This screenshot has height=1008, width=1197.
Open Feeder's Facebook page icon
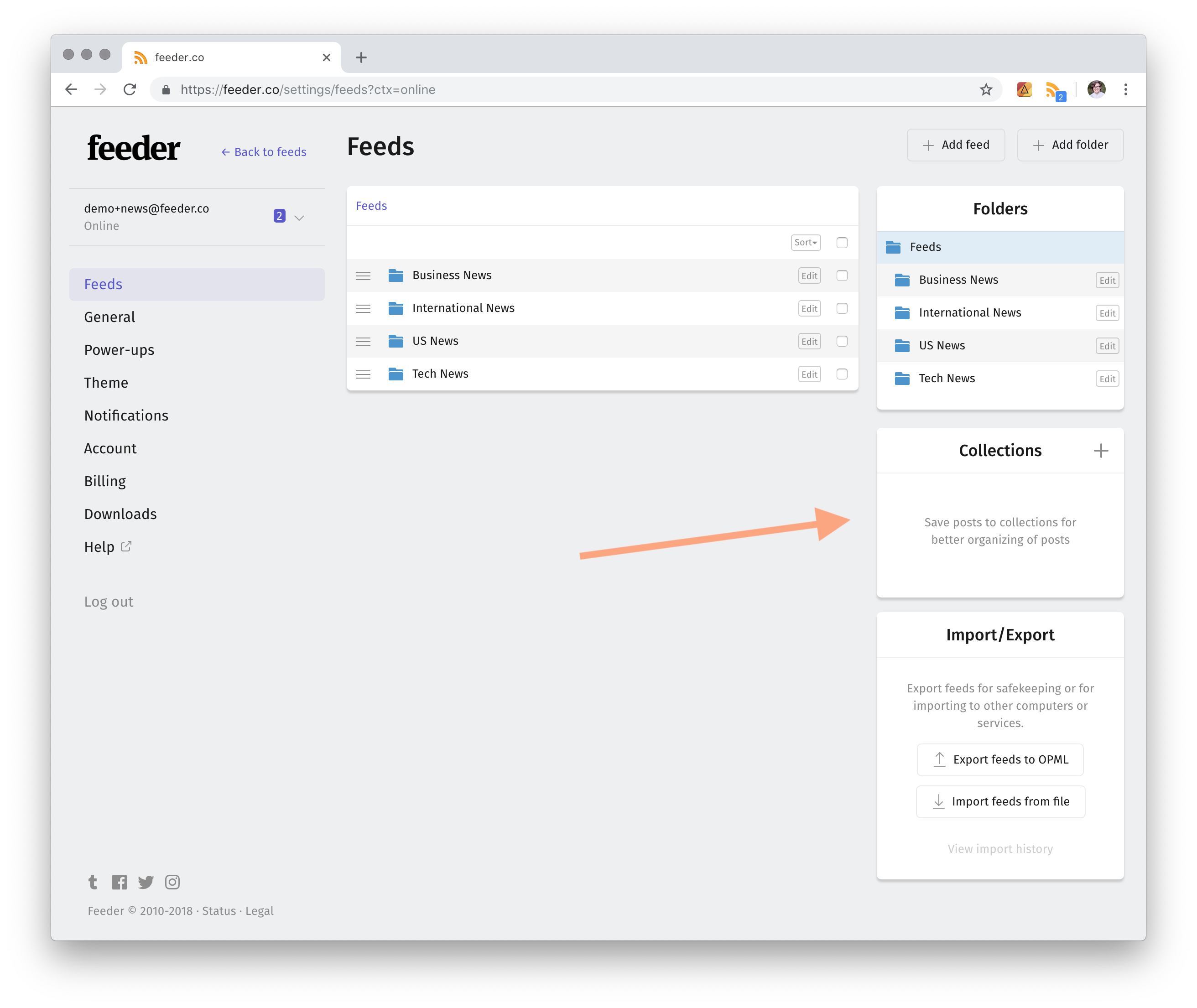120,882
